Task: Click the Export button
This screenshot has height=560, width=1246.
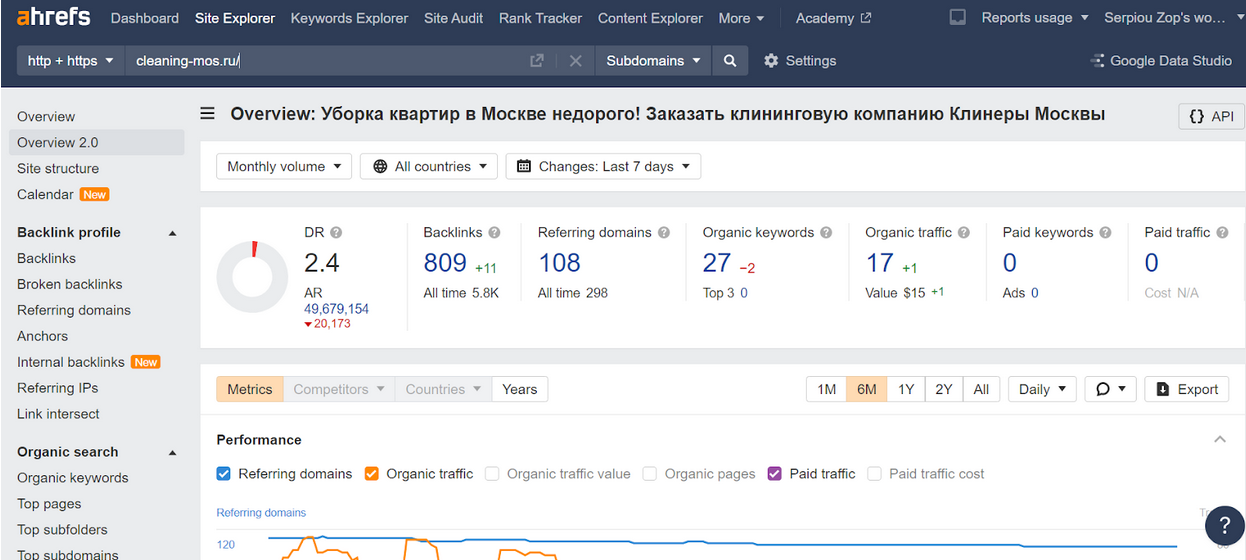Action: pos(1186,389)
